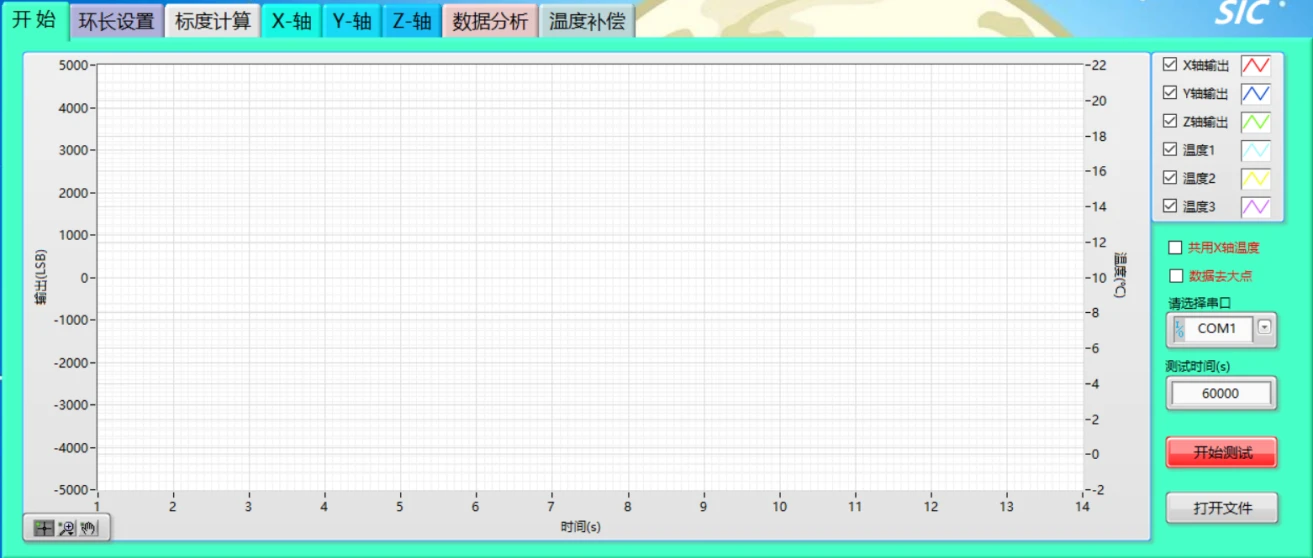Click the 14 end value on time axis

(1082, 507)
